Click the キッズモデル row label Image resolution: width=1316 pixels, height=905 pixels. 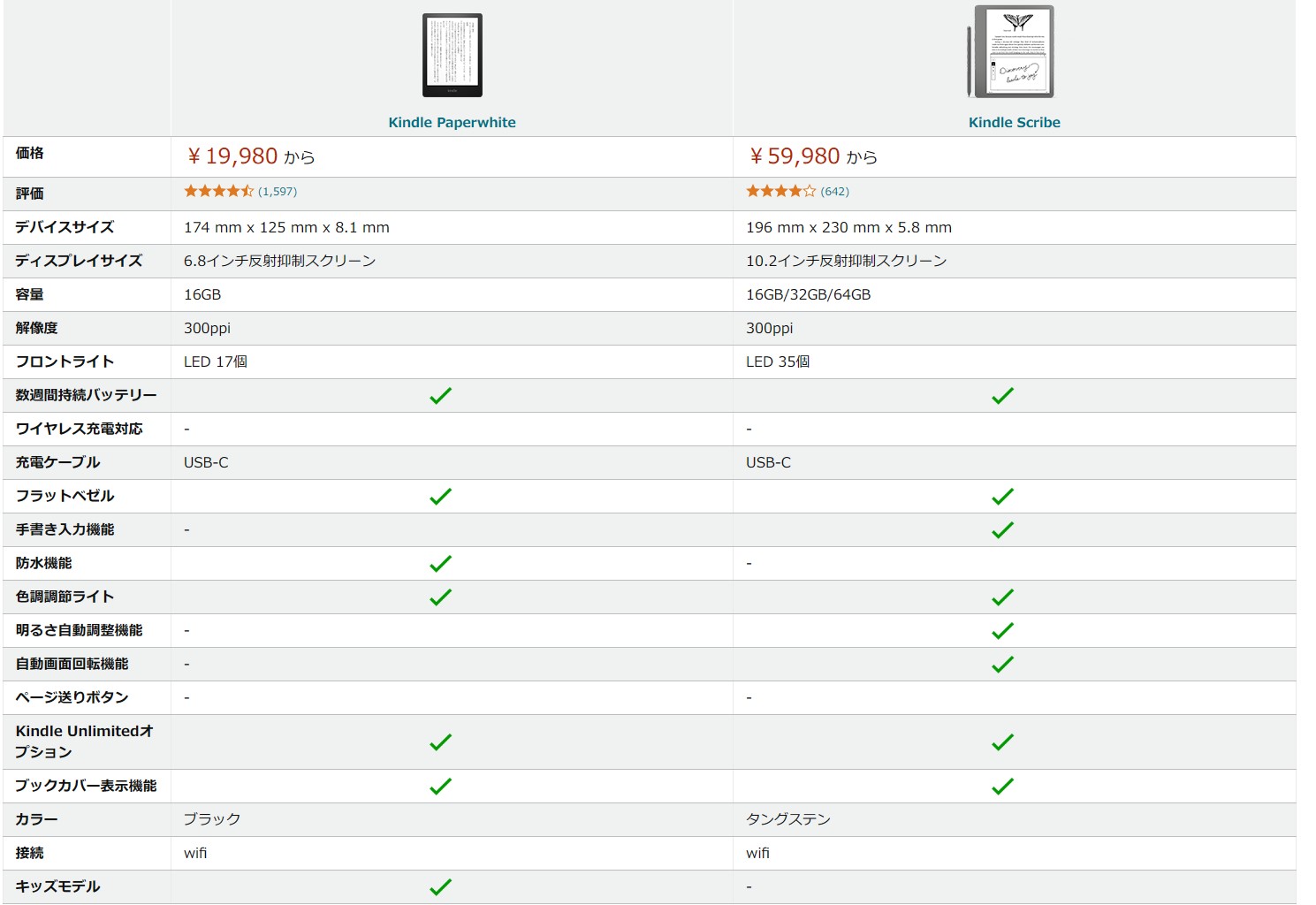click(x=57, y=886)
